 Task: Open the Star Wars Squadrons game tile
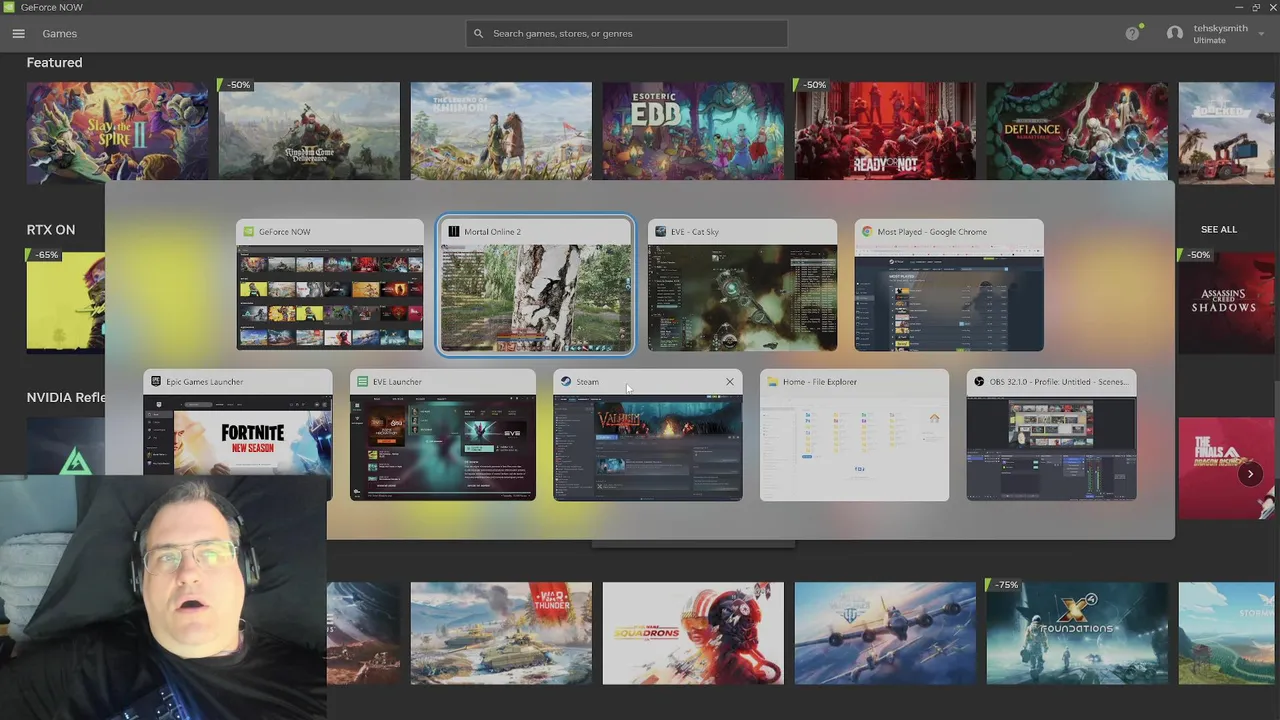pos(693,633)
